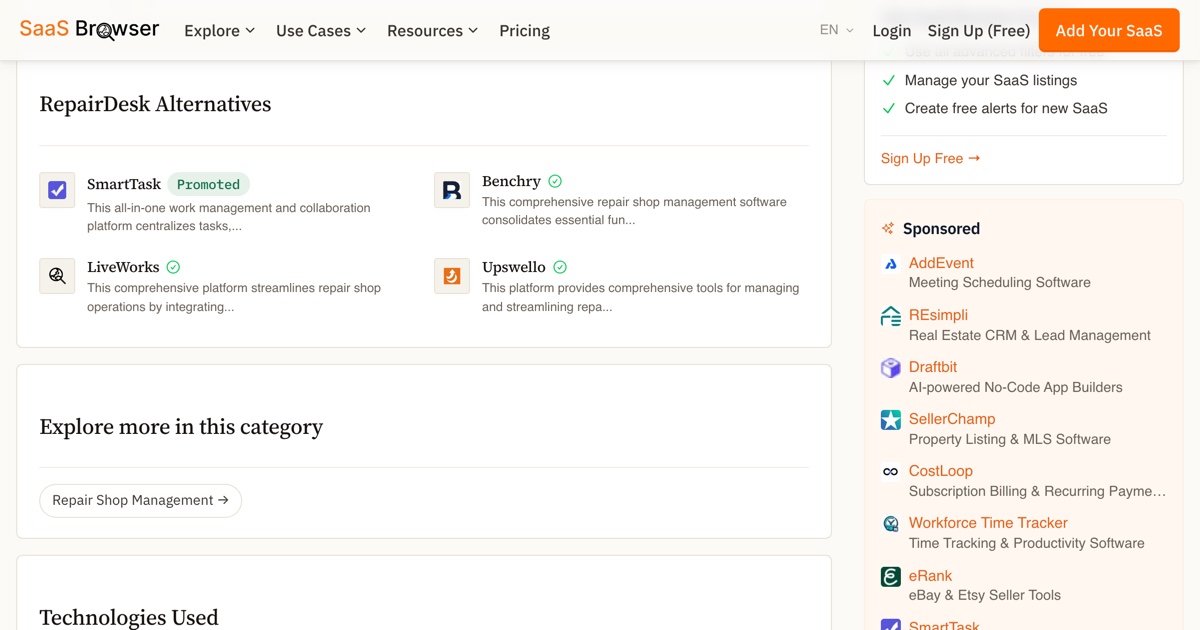This screenshot has height=630, width=1200.
Task: Click the sparkle icon beside Sponsored heading
Action: [x=888, y=229]
